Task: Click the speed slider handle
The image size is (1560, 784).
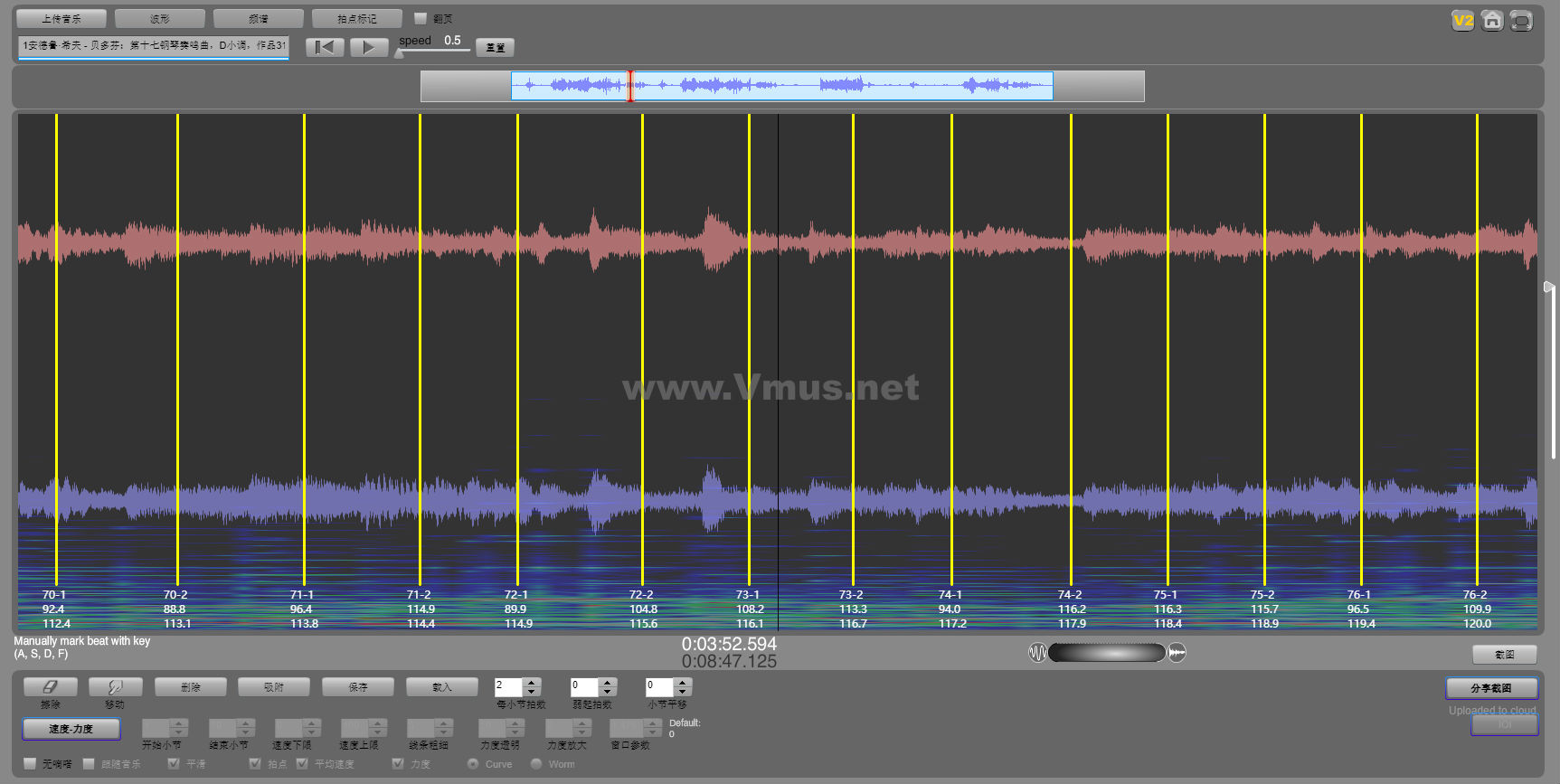Action: [399, 53]
